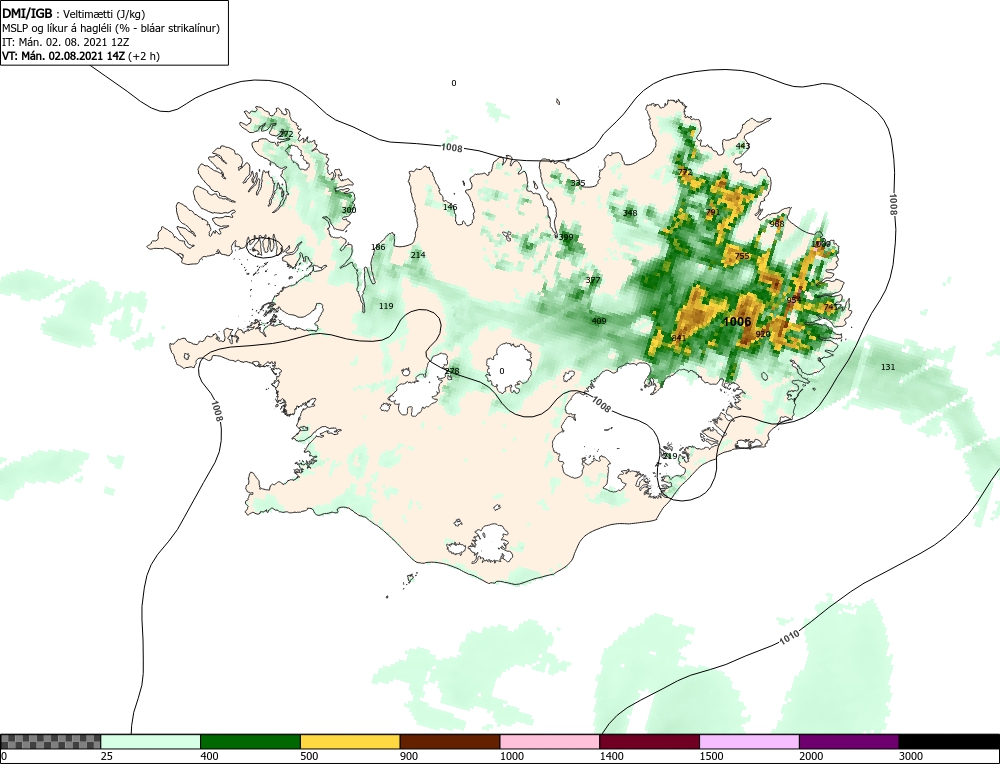The image size is (1000, 764).
Task: Click the 219 value on the southeast coast
Action: coord(670,456)
